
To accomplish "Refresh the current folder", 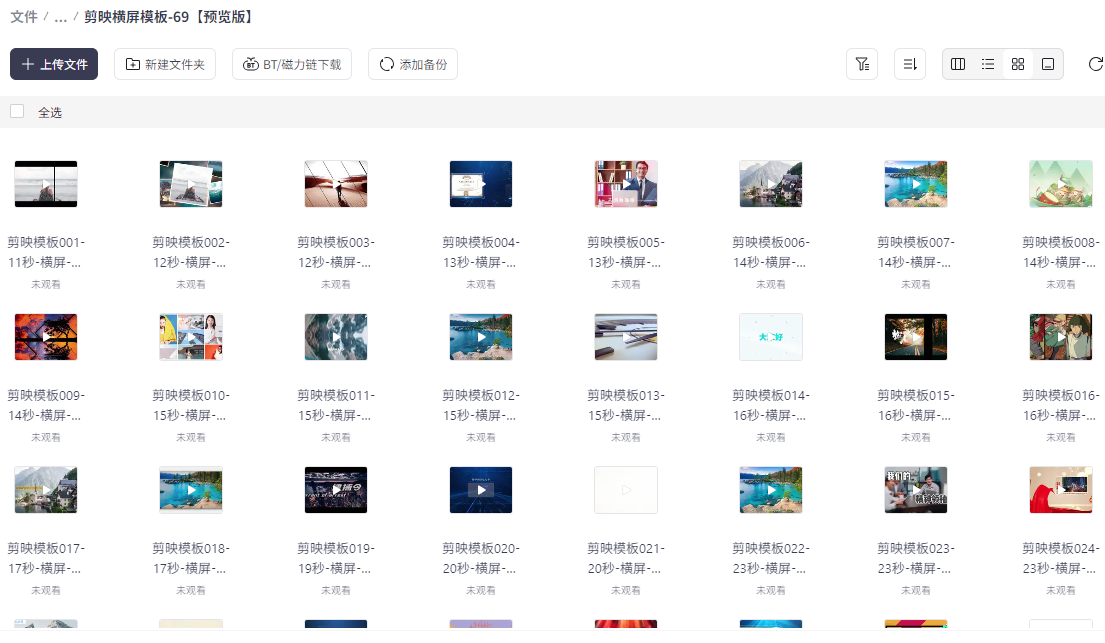I will [1095, 63].
